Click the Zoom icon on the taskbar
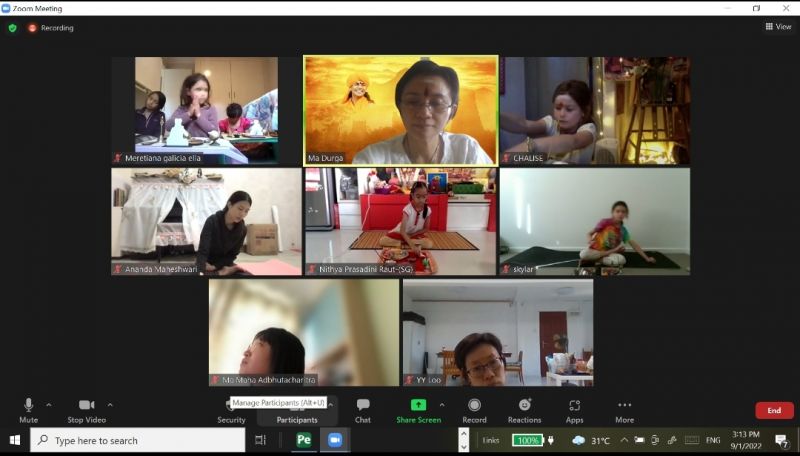Viewport: 800px width, 456px height. 335,440
